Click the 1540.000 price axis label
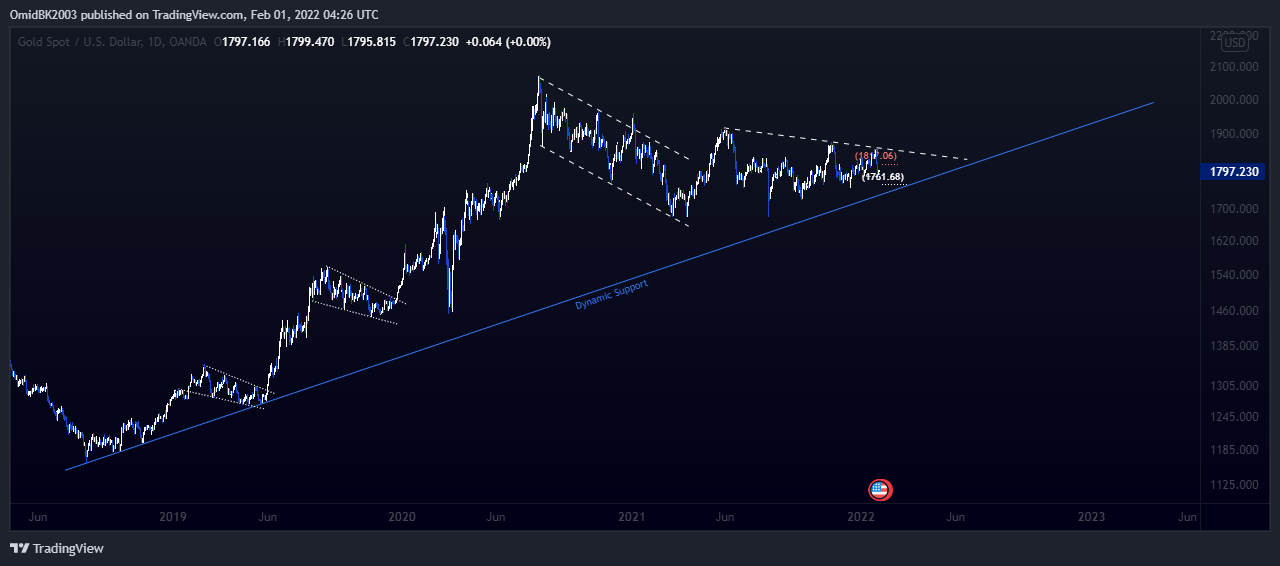Screen dimensions: 1280x566 tap(1232, 275)
